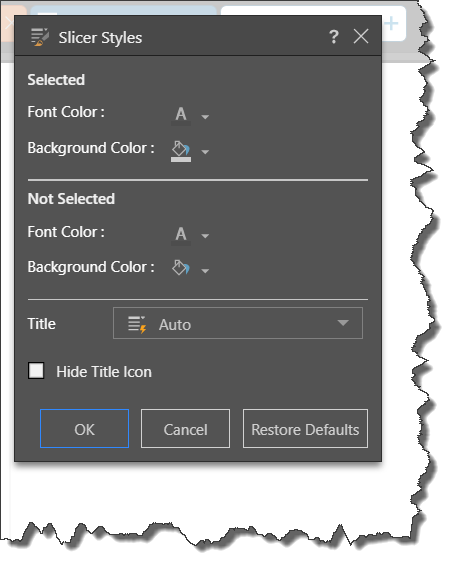Screen dimensions: 456x566
Task: Click the Hide Title Icon label text
Action: click(104, 372)
